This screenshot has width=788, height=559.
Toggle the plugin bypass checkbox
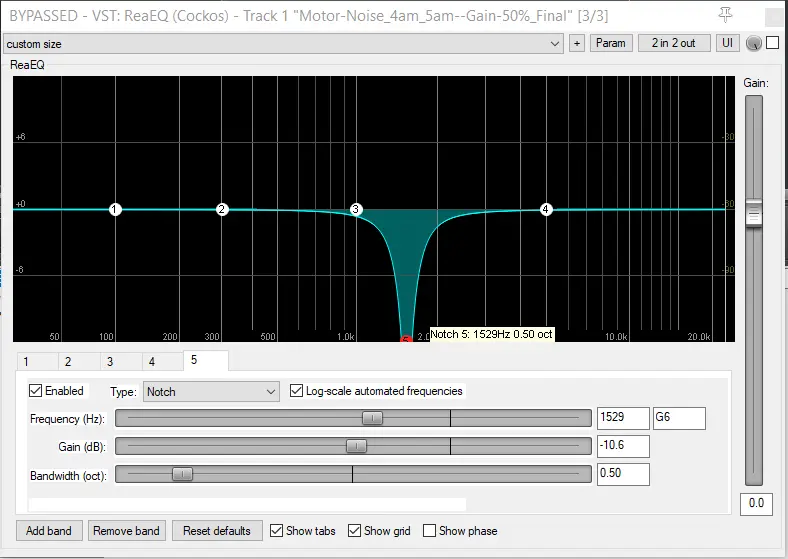click(772, 43)
